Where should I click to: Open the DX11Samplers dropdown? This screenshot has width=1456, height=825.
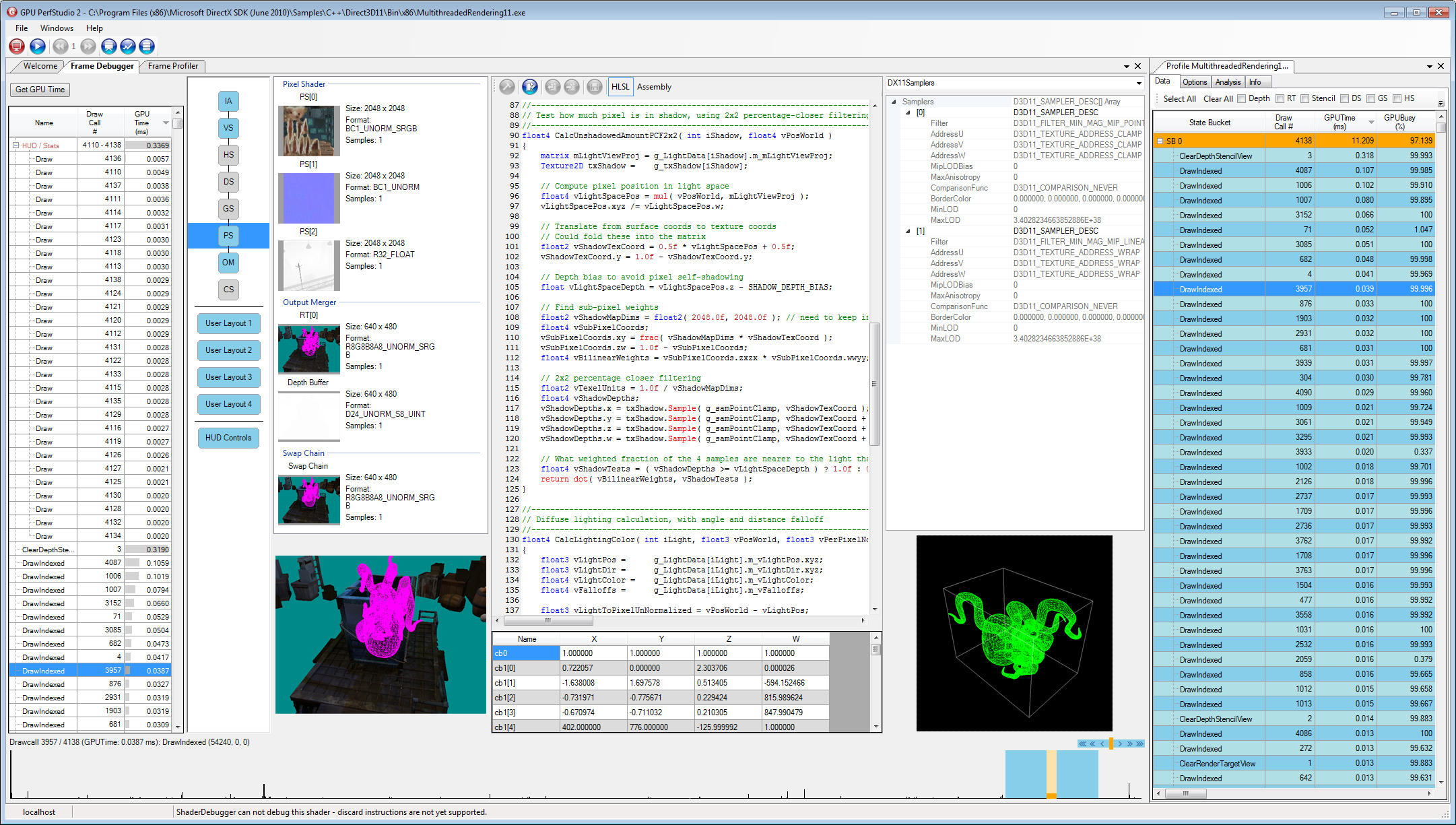pos(1139,83)
